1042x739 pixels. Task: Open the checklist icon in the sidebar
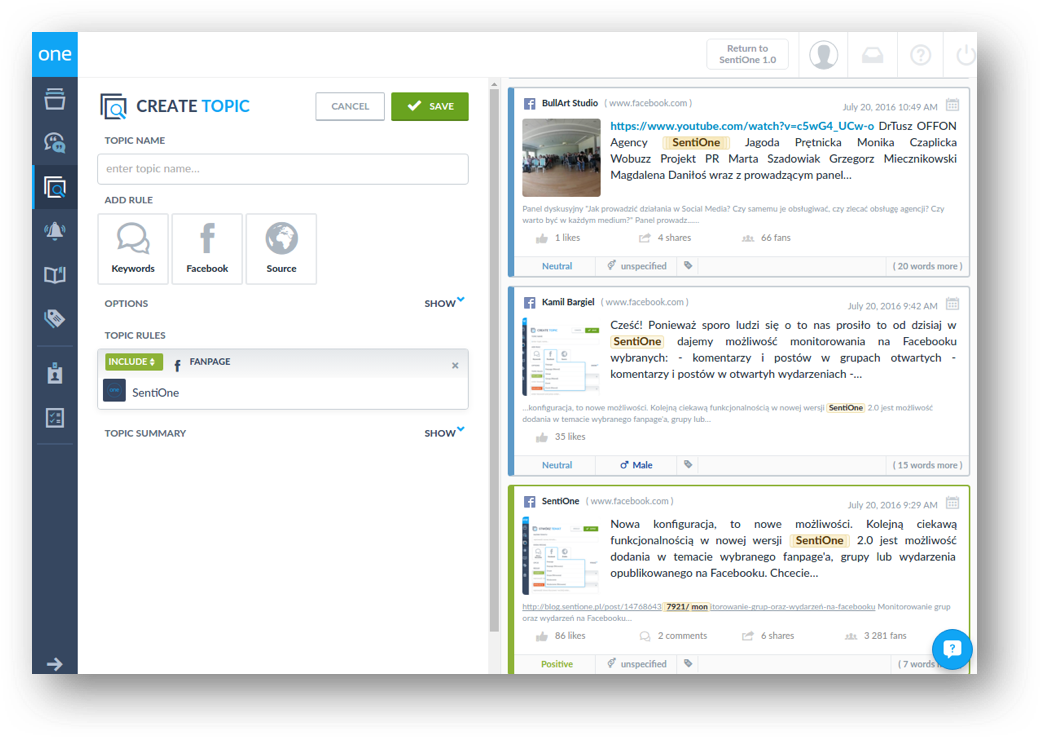pos(54,418)
